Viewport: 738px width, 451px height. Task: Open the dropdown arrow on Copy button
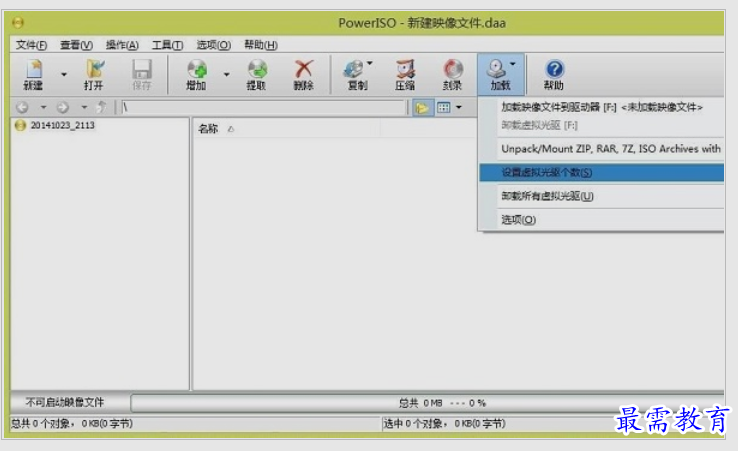[x=370, y=63]
